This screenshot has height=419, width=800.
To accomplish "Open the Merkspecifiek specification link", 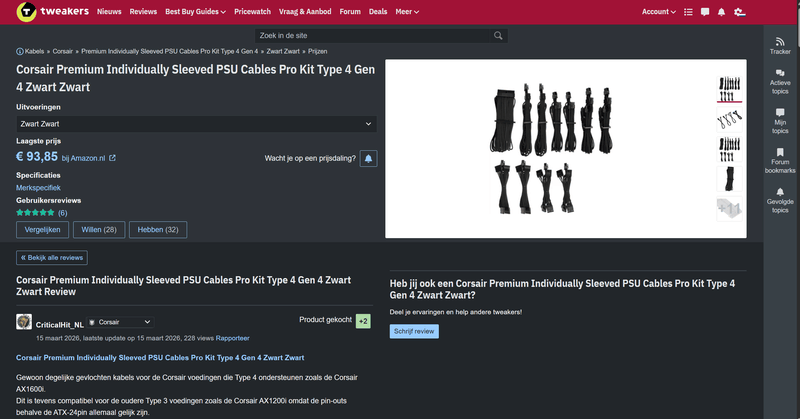I will point(38,188).
